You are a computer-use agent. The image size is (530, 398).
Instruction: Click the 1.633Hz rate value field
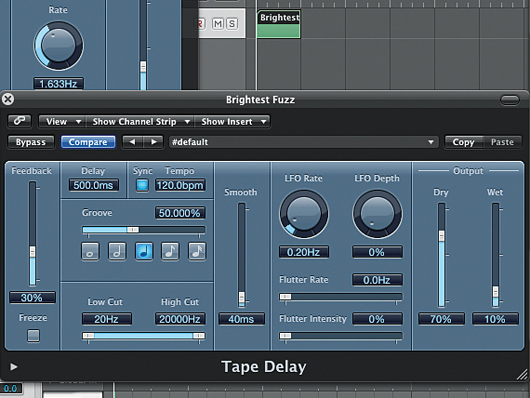point(58,83)
